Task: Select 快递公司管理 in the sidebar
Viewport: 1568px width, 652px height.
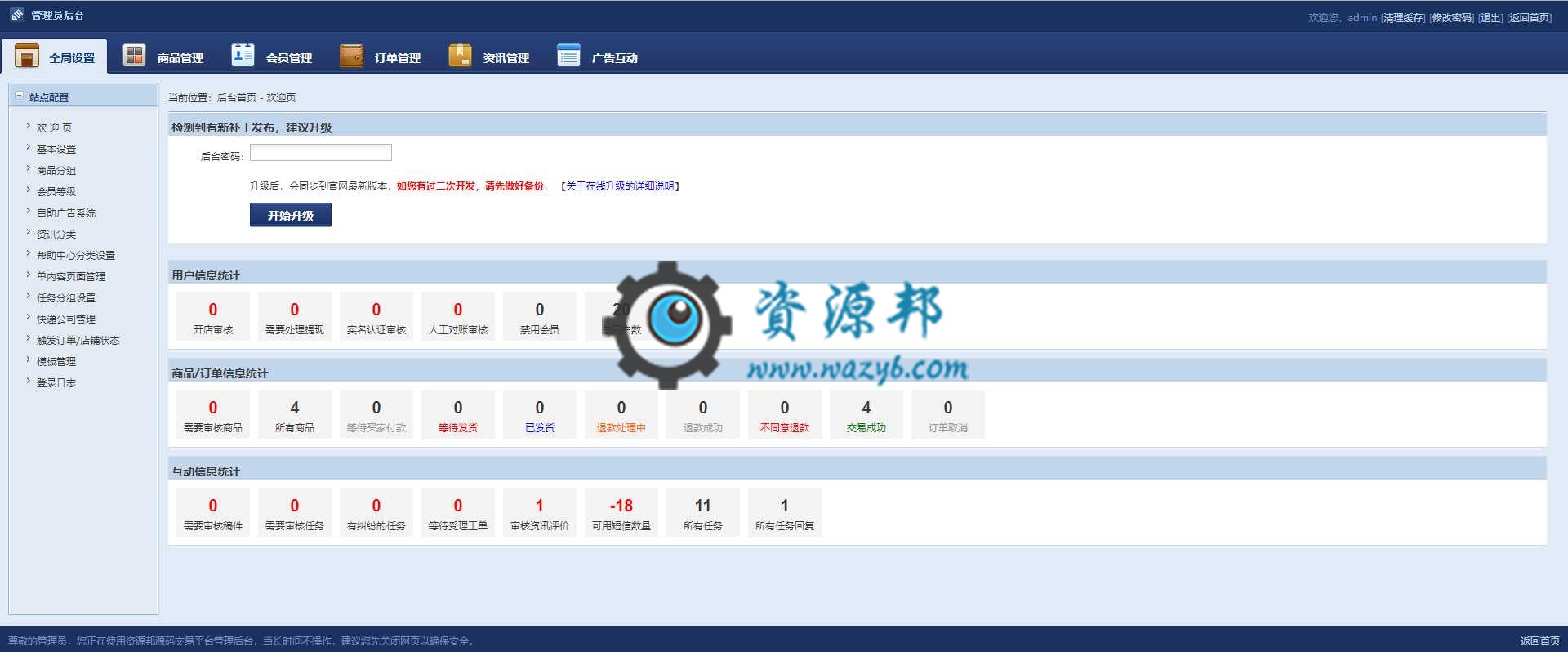Action: [x=66, y=319]
